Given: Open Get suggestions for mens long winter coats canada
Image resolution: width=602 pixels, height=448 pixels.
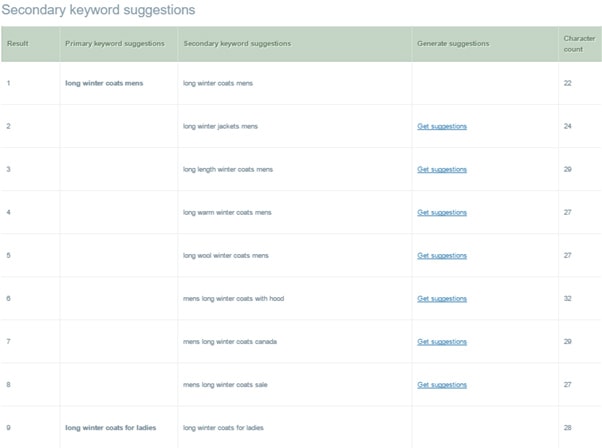Looking at the screenshot, I should 442,342.
